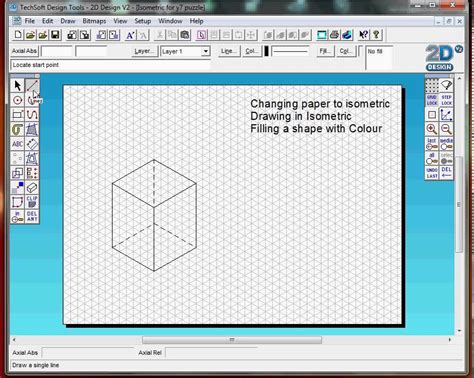474x378 pixels.
Task: Click the Print toolbar icon
Action: click(334, 35)
